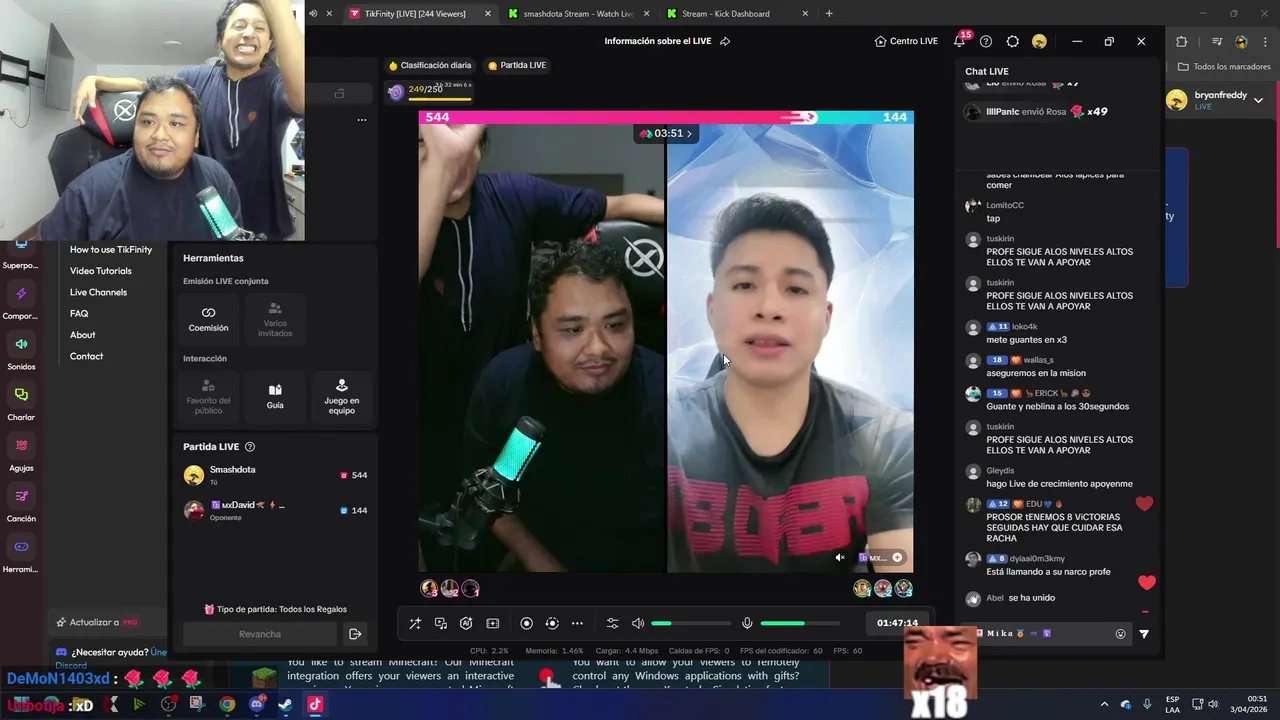The image size is (1280, 720).
Task: Select Favorito del público tool
Action: click(x=208, y=396)
